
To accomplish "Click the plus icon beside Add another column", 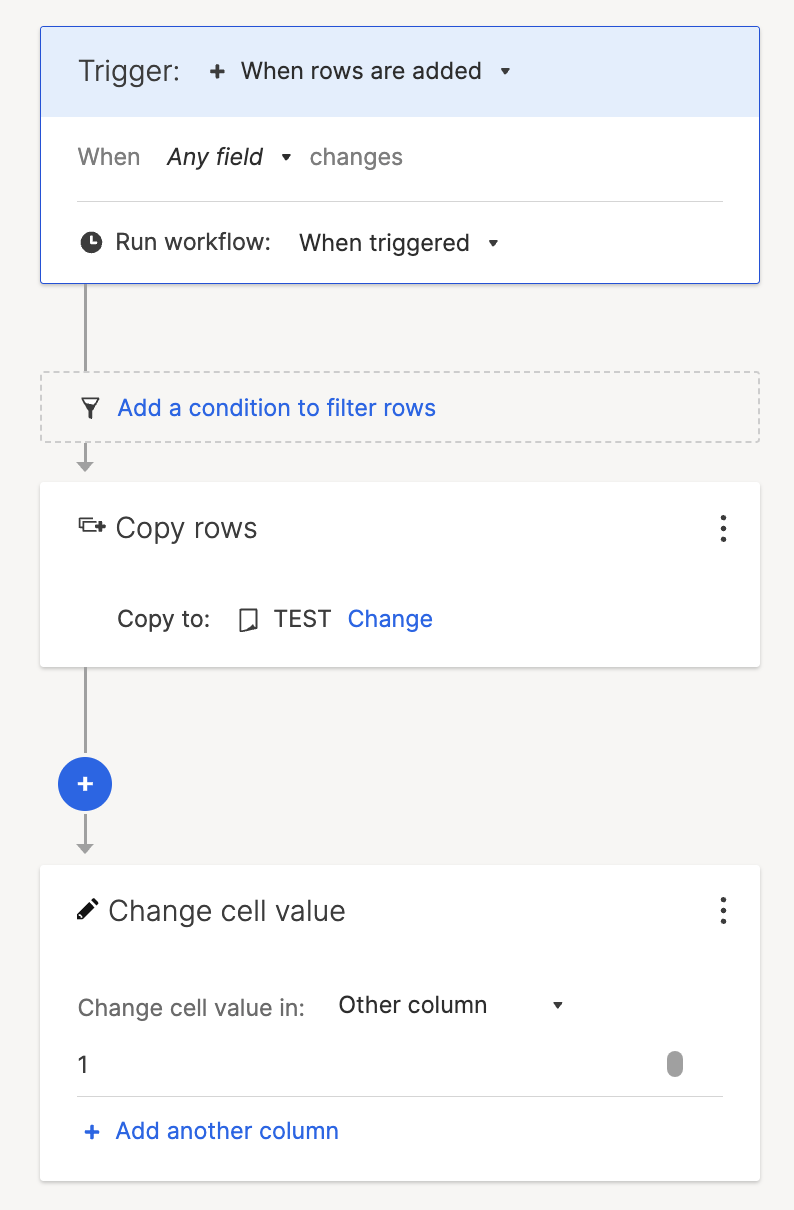I will pyautogui.click(x=92, y=1132).
